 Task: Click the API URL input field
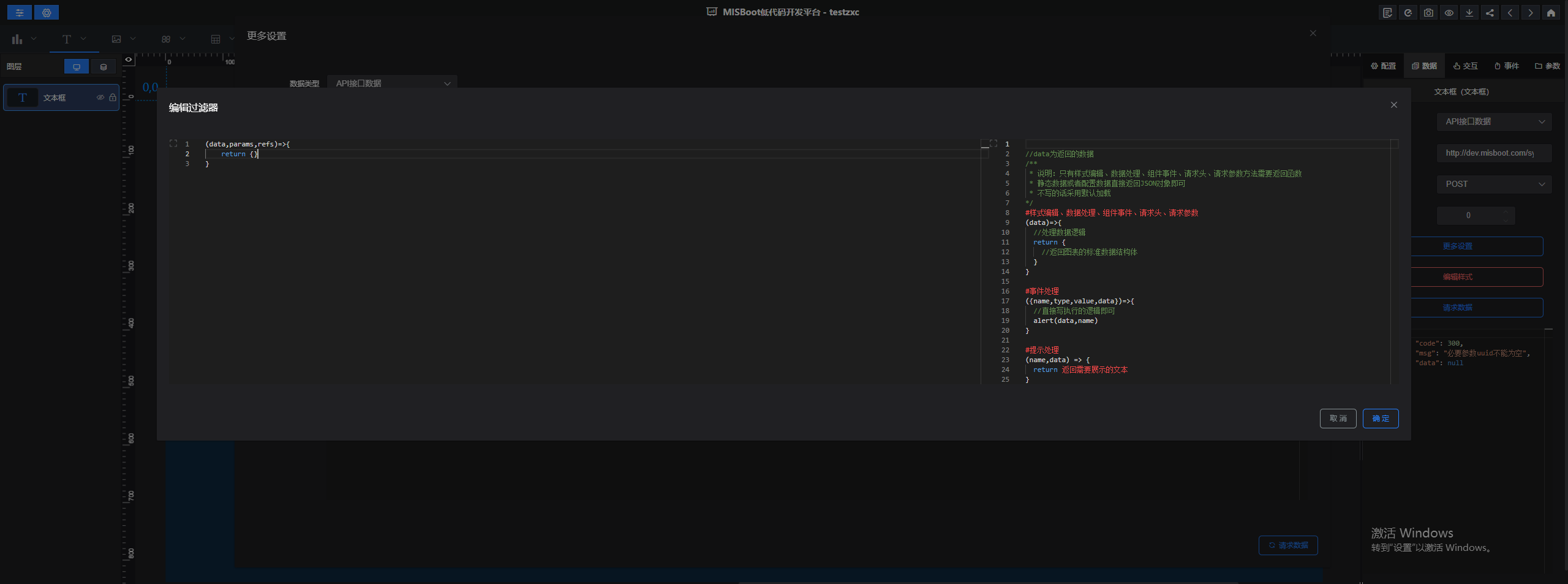(1494, 153)
